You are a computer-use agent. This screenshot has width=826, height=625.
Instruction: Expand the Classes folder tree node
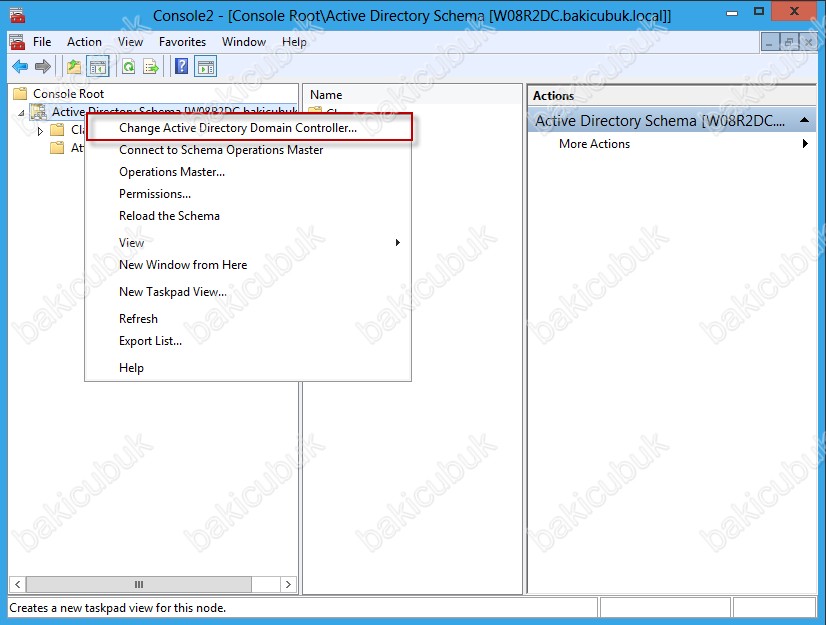coord(40,130)
